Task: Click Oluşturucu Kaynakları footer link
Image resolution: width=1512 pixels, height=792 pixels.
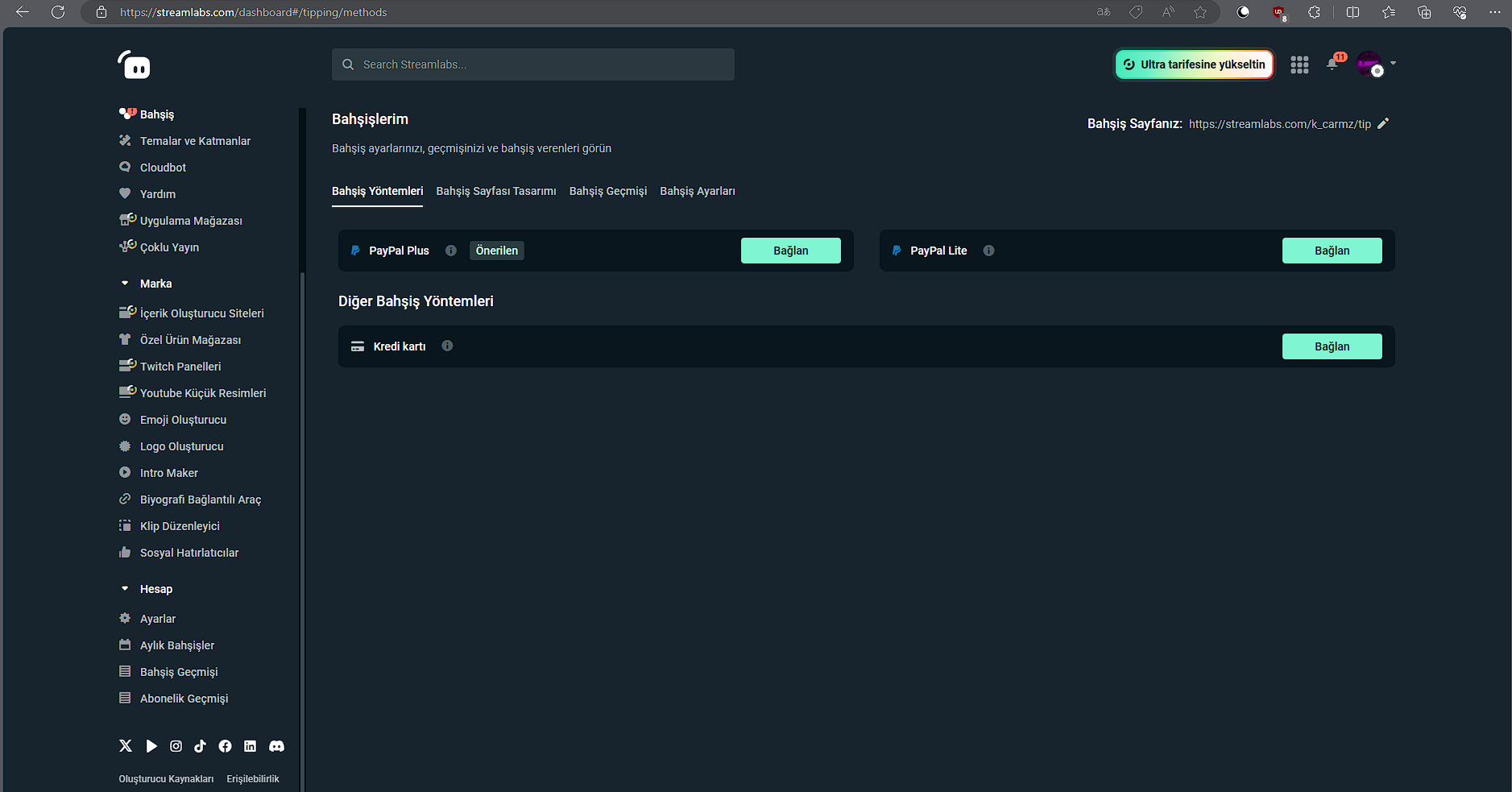Action: point(166,779)
